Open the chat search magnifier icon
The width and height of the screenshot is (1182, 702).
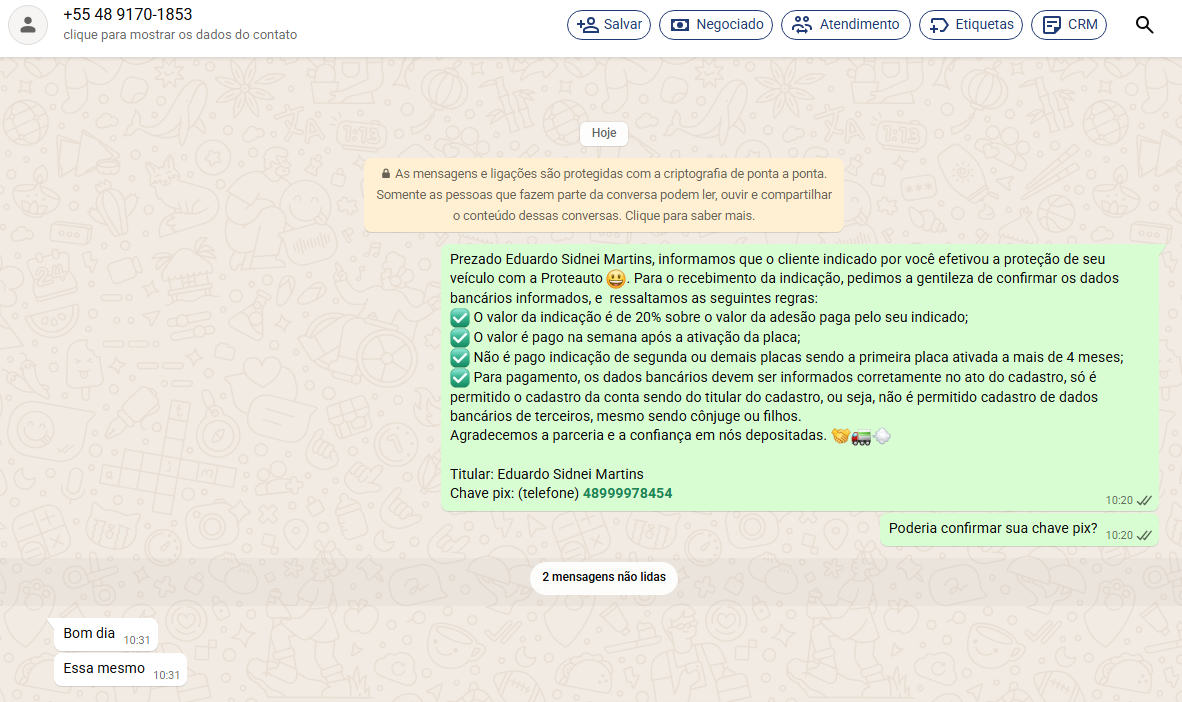pos(1145,25)
